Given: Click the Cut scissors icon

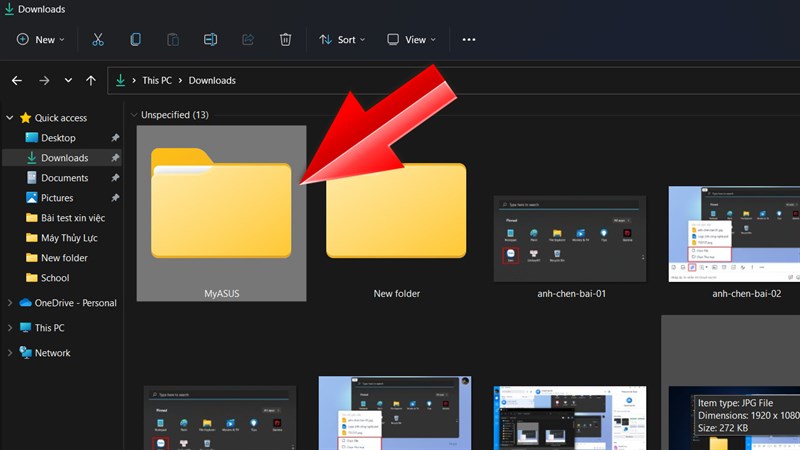Looking at the screenshot, I should tap(98, 39).
